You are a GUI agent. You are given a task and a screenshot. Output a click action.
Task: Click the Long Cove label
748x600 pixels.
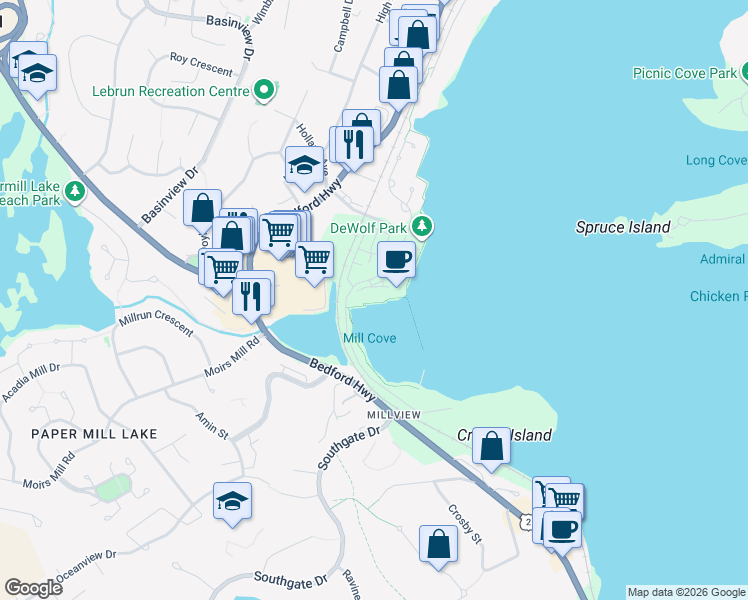(717, 160)
